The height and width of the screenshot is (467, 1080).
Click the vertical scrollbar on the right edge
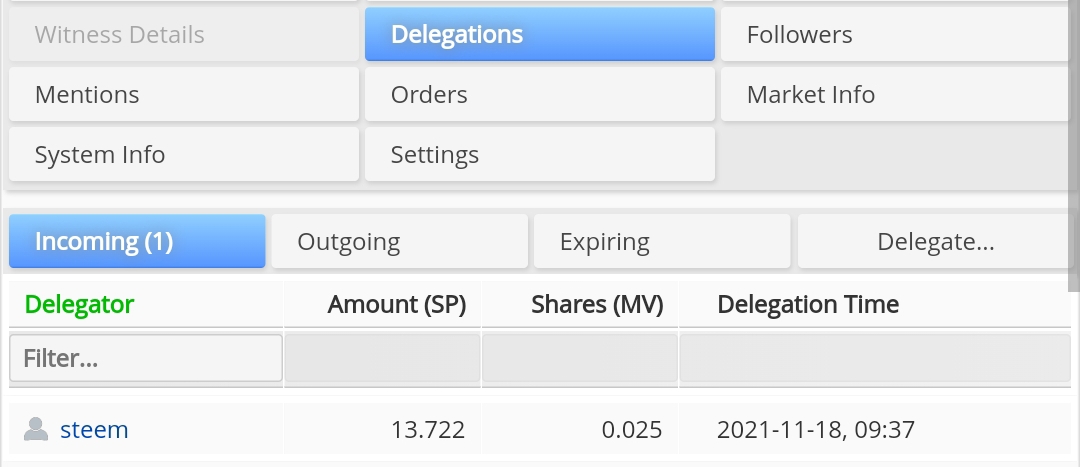[1074, 145]
